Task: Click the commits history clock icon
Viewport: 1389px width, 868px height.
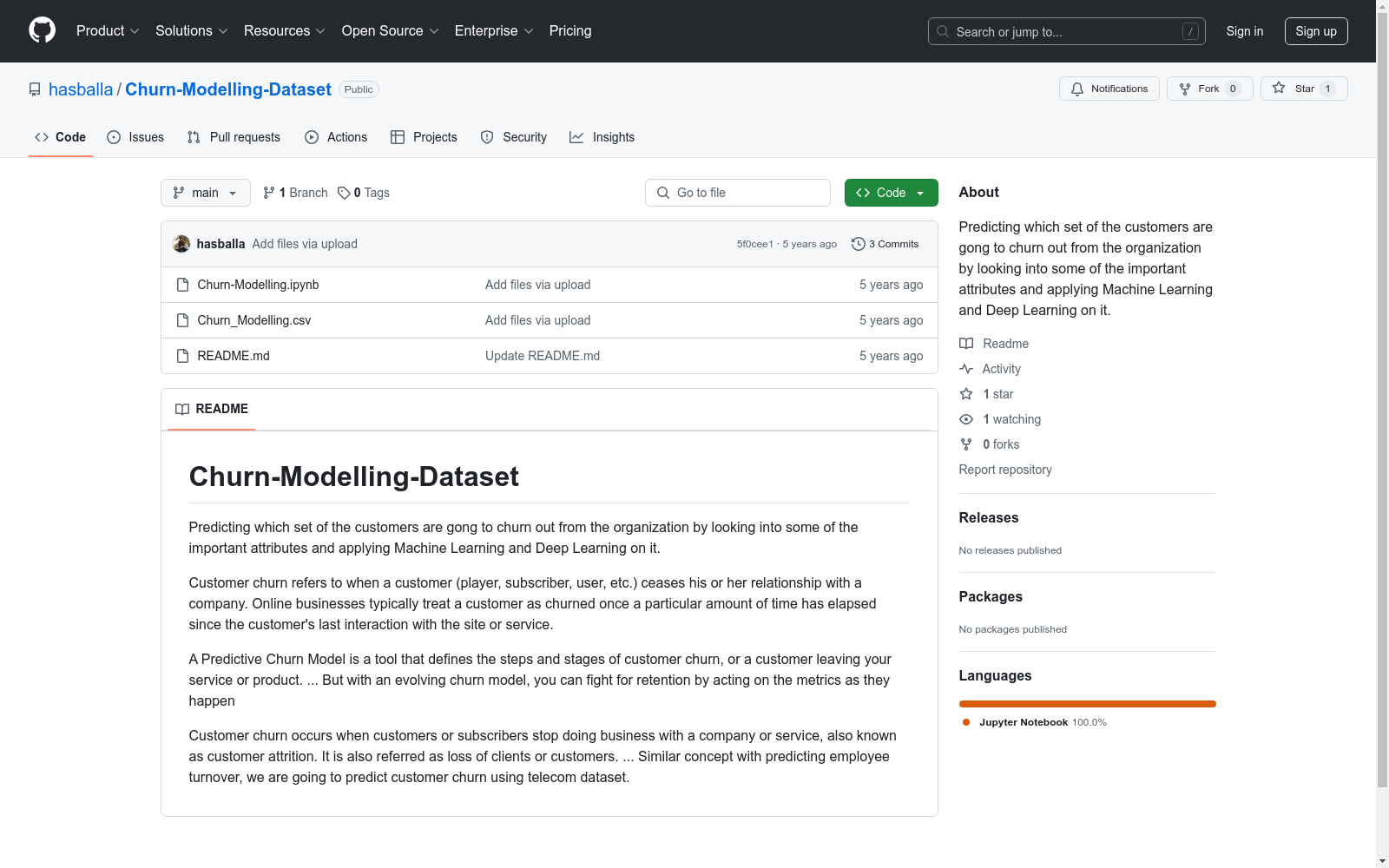Action: tap(859, 244)
